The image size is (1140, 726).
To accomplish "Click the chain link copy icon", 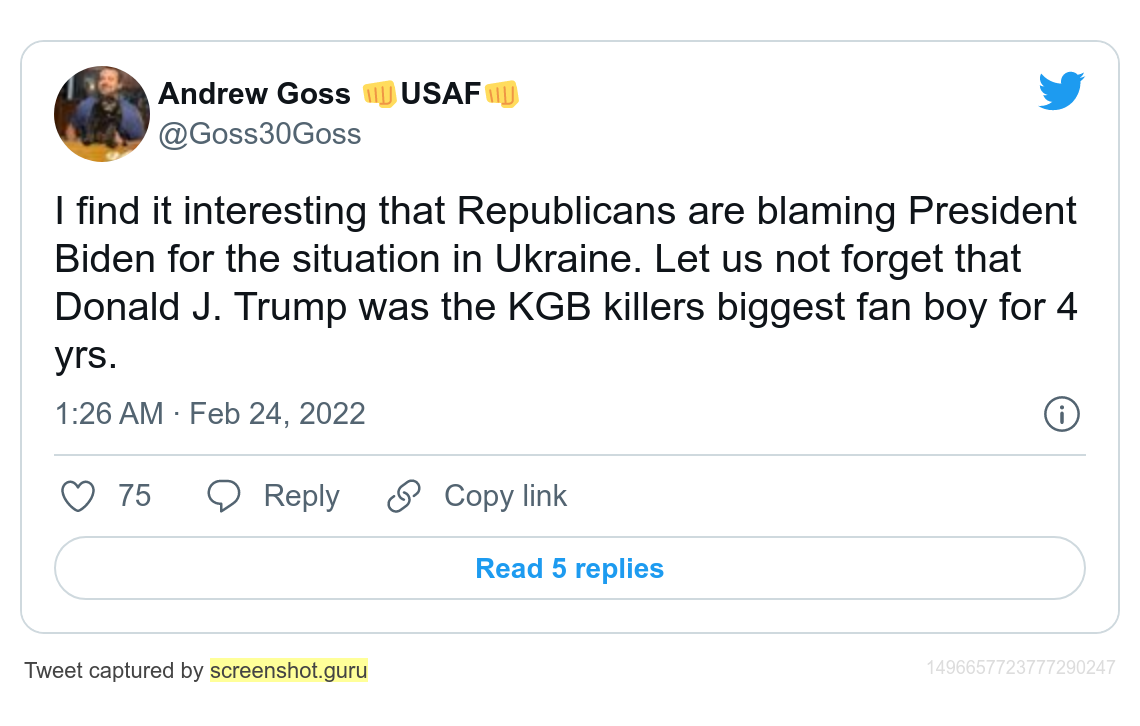I will click(x=404, y=496).
